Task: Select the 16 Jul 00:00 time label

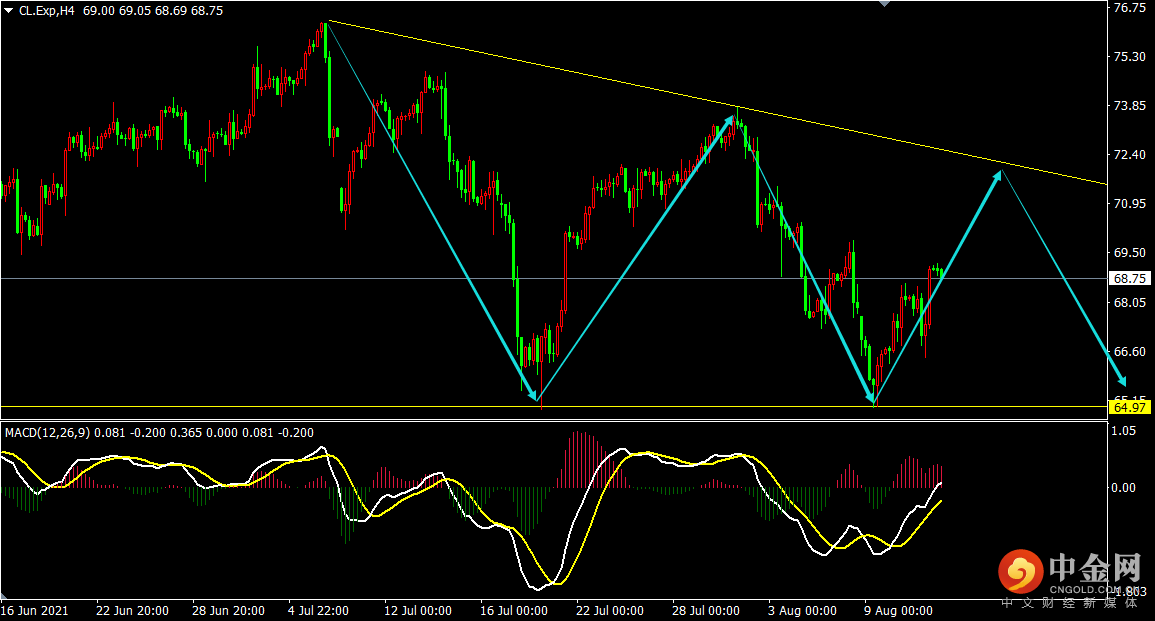Action: [514, 611]
